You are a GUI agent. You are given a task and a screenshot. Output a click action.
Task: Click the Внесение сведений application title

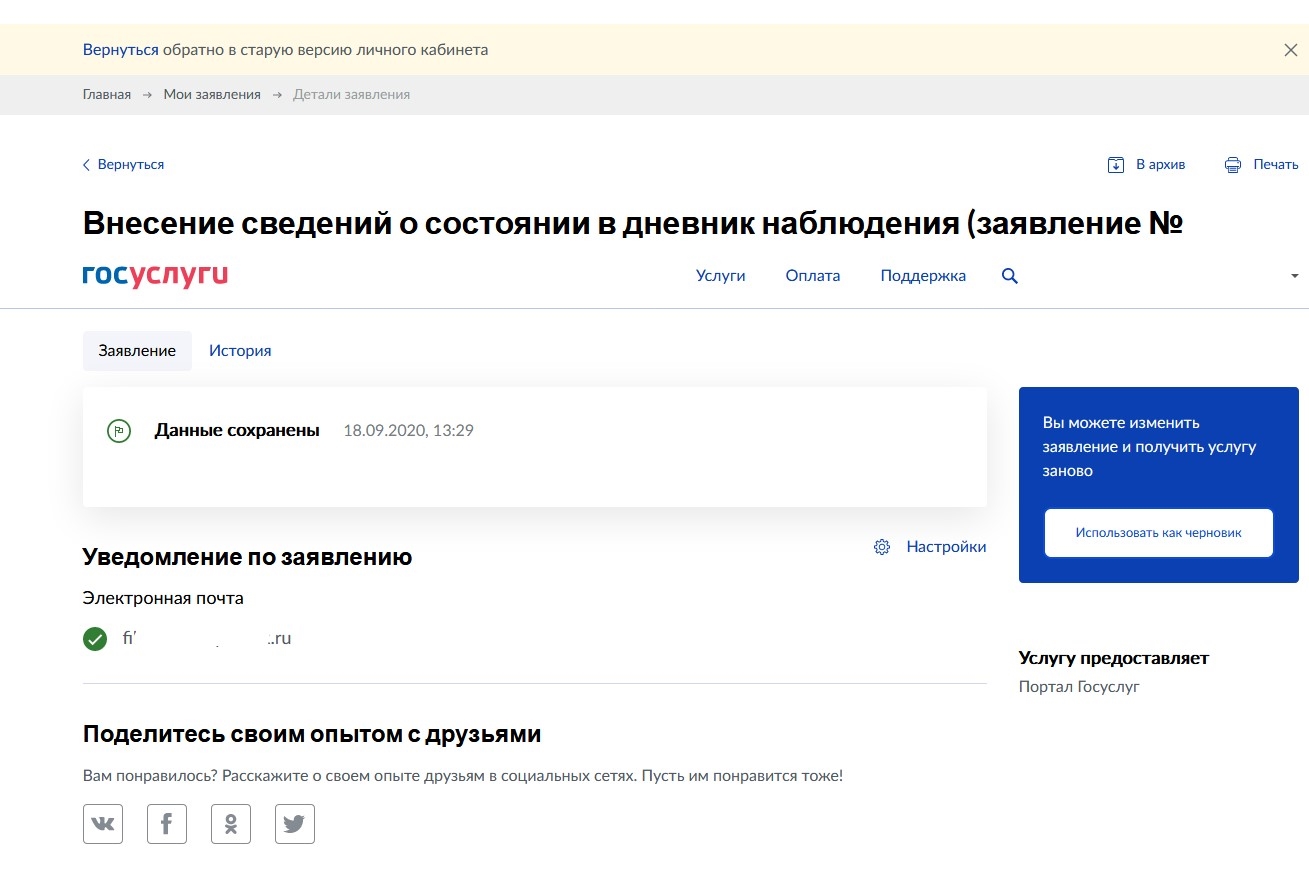coord(634,223)
